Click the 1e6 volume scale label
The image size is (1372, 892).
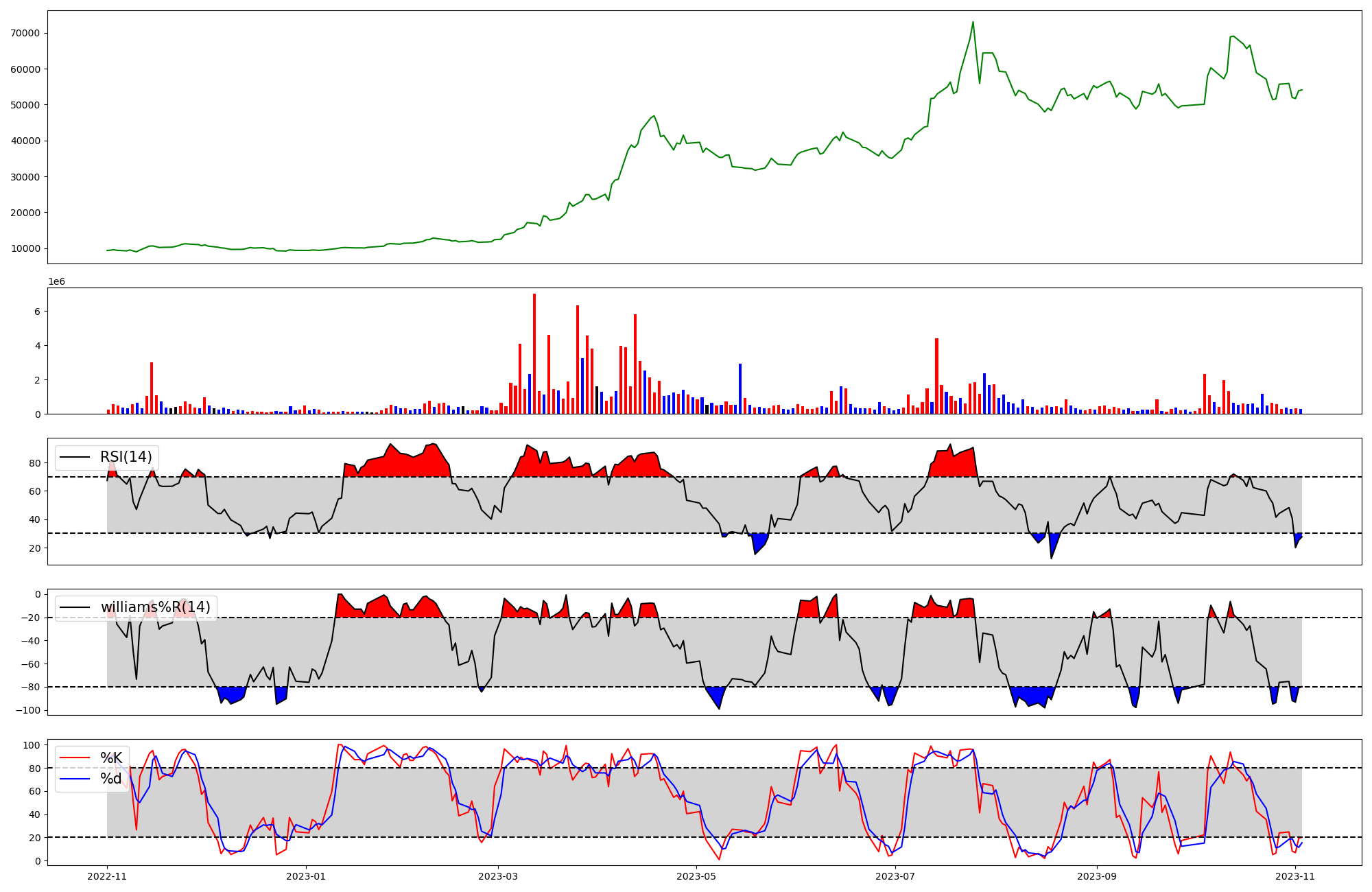pos(56,281)
